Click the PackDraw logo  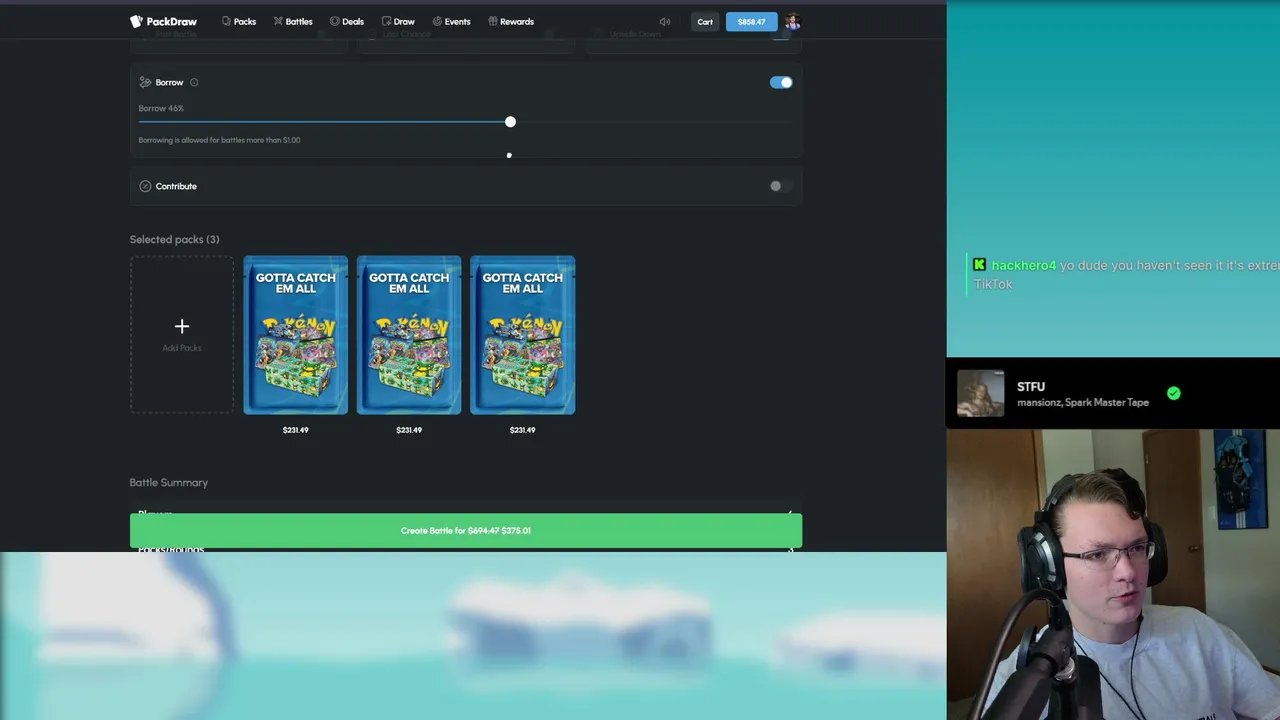(x=163, y=21)
